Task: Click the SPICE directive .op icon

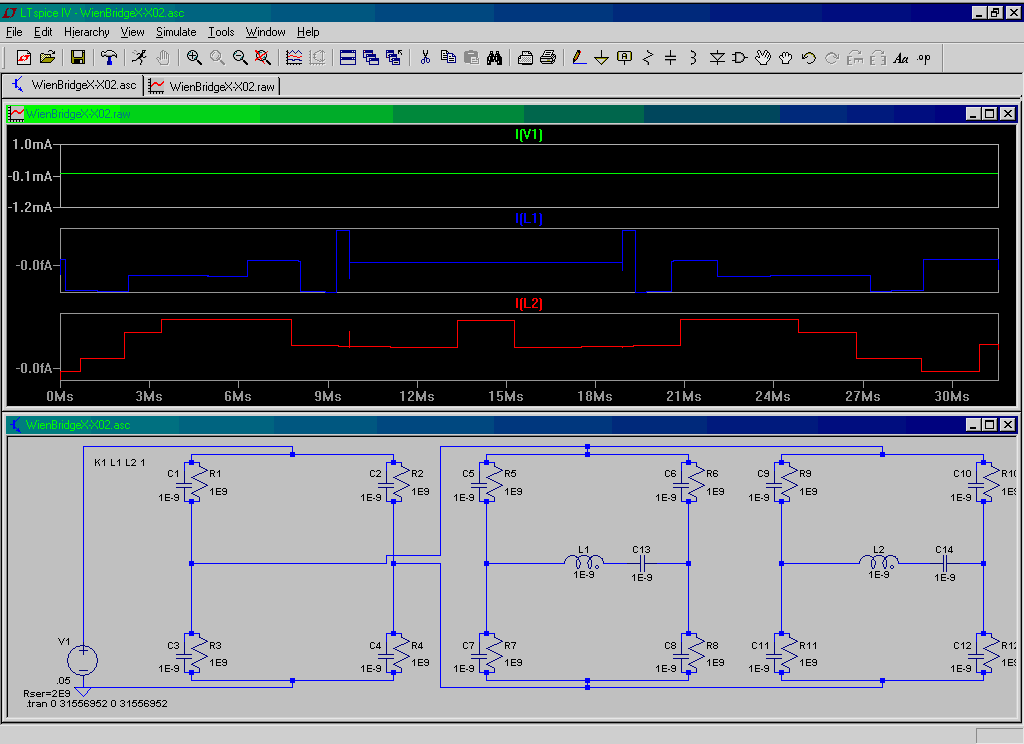Action: click(x=923, y=58)
